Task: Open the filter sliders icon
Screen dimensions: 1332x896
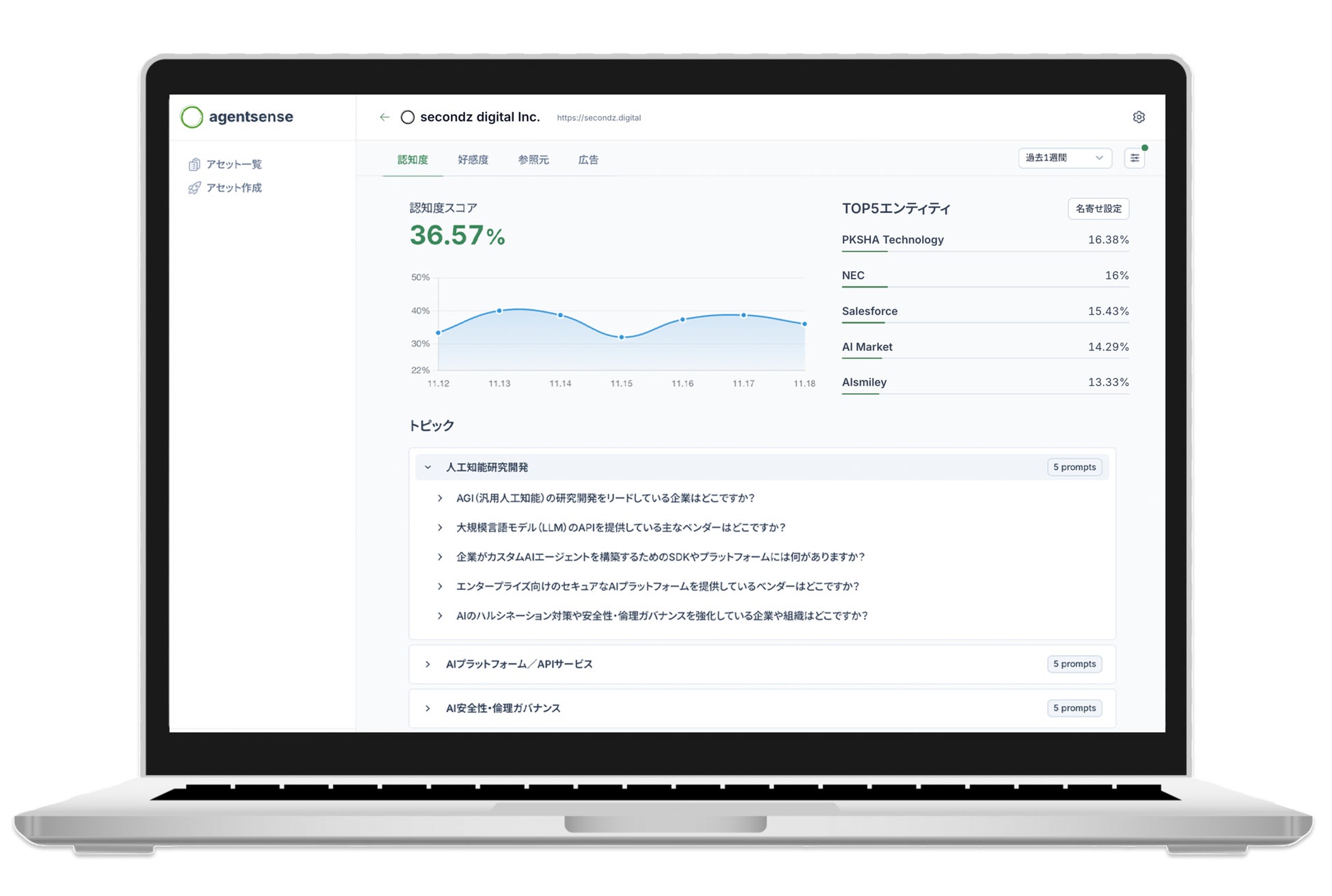Action: (x=1135, y=158)
